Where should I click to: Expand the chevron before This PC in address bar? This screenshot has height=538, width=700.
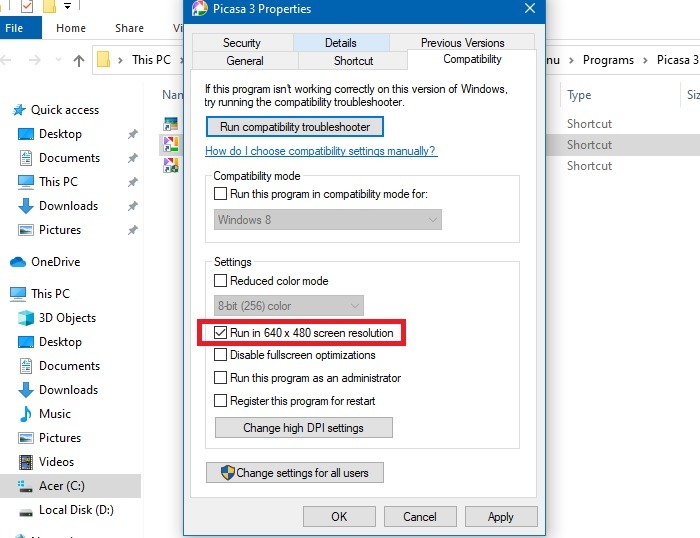120,60
